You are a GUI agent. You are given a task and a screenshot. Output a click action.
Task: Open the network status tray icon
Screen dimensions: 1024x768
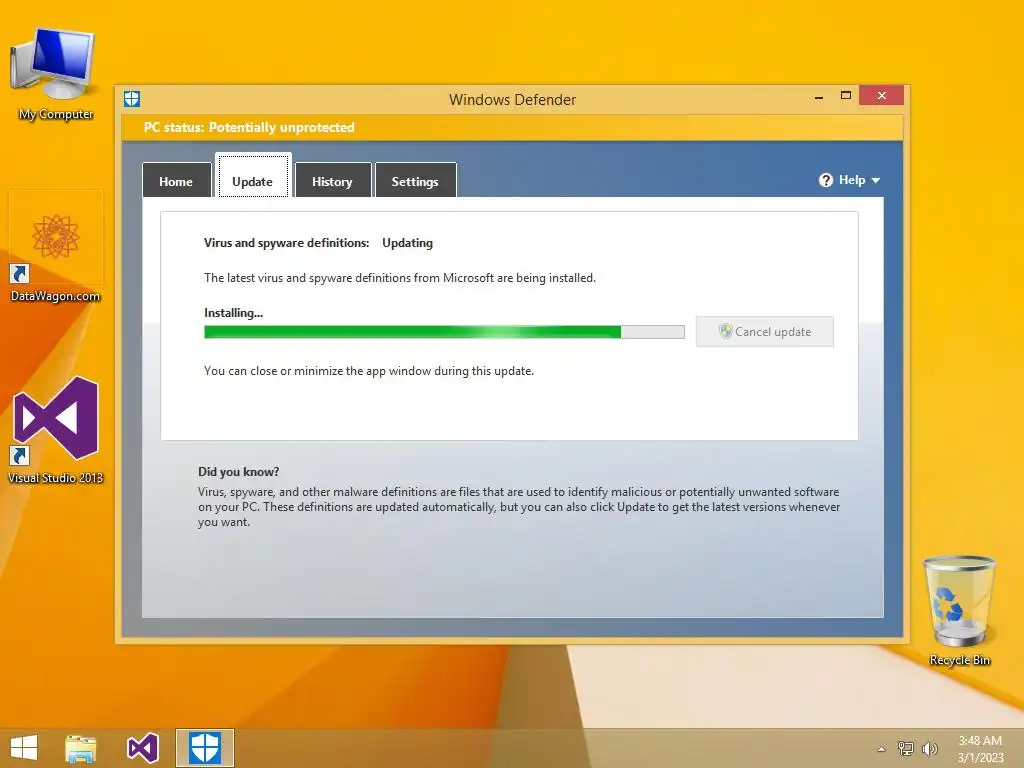click(905, 748)
